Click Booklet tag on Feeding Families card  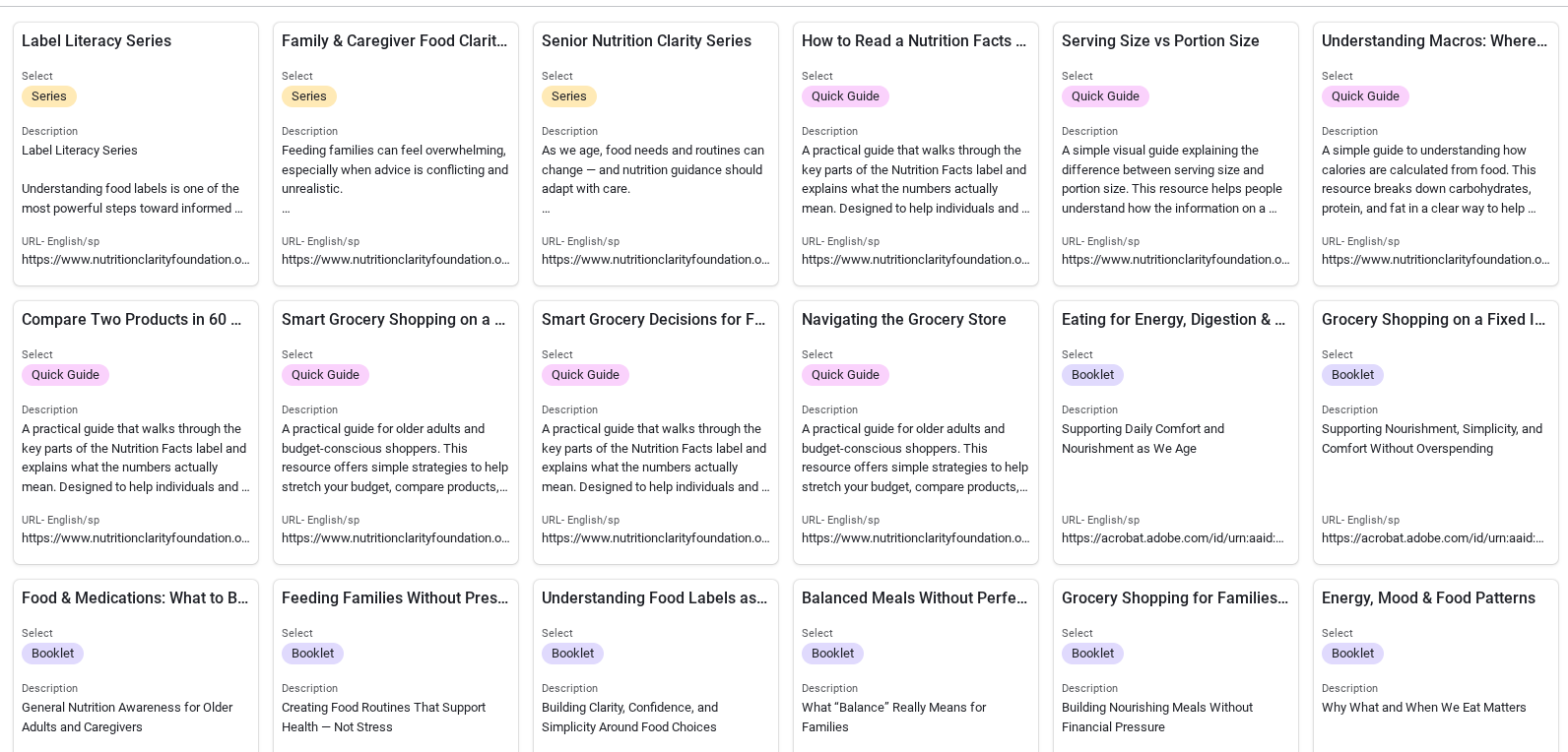tap(312, 654)
